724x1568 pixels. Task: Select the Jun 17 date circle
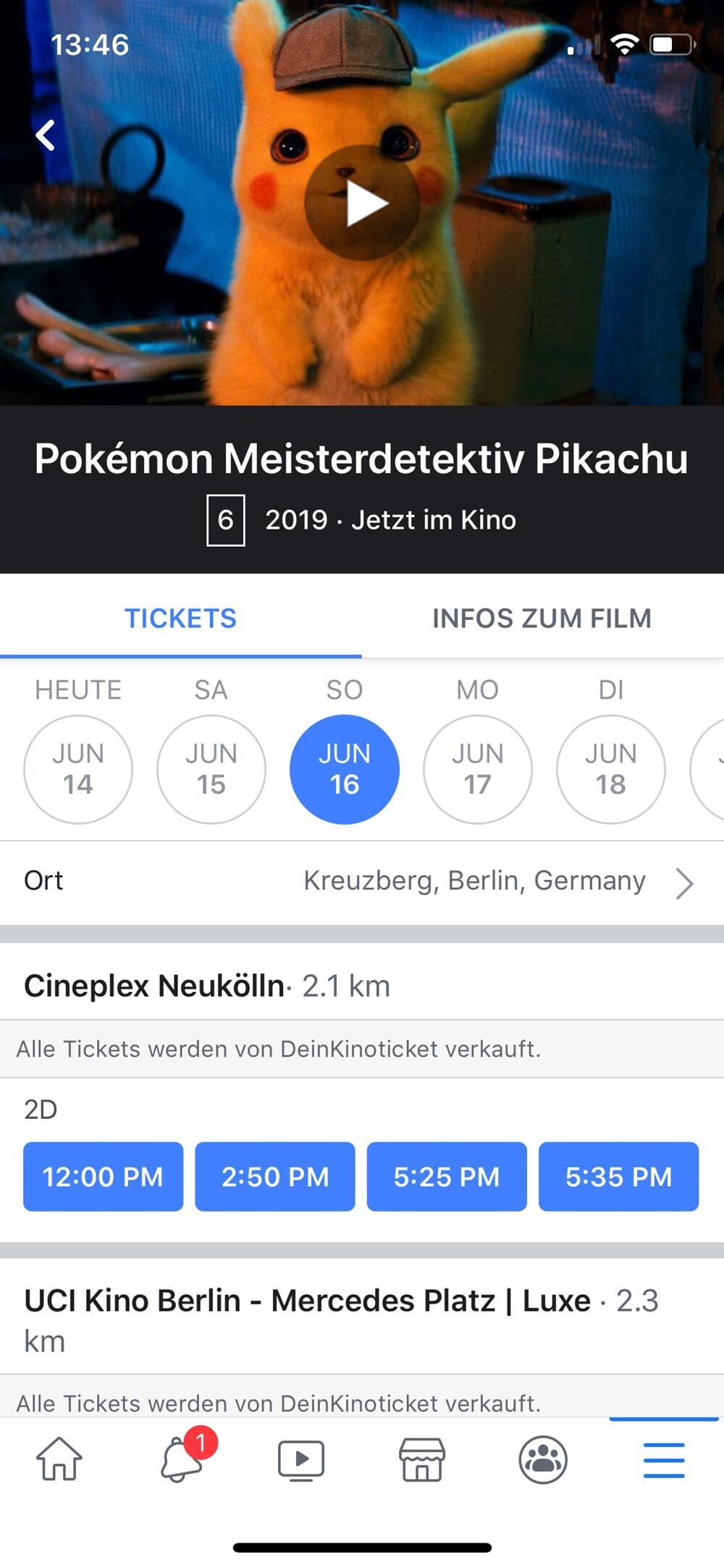coord(478,769)
